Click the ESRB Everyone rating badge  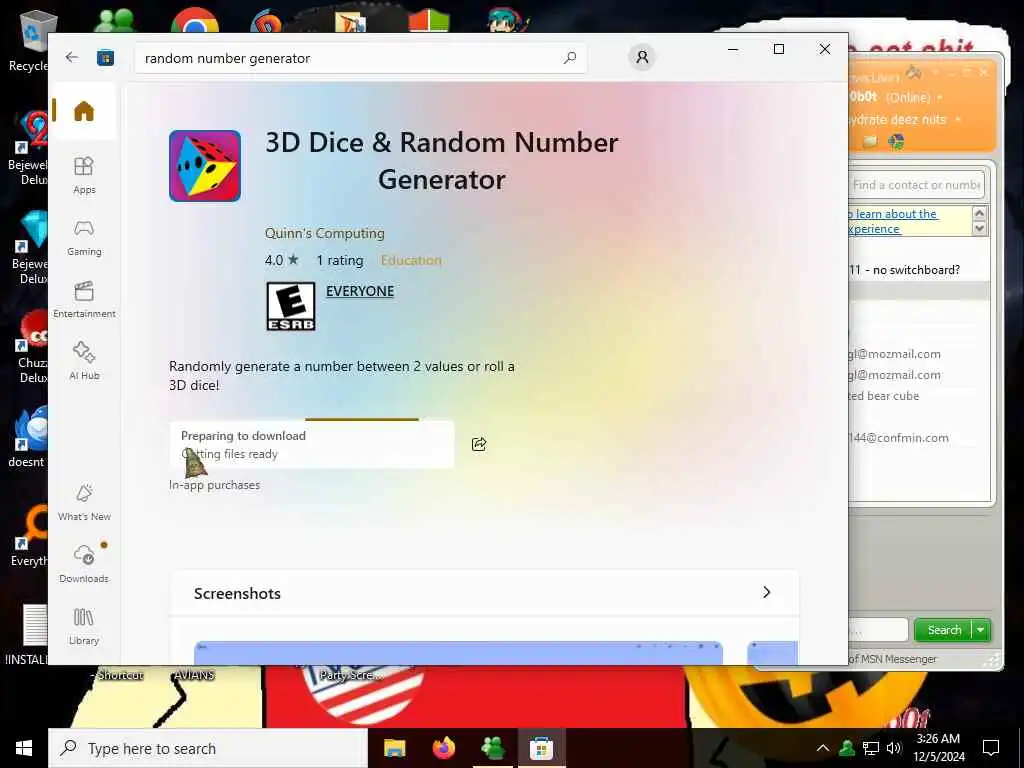pyautogui.click(x=291, y=306)
